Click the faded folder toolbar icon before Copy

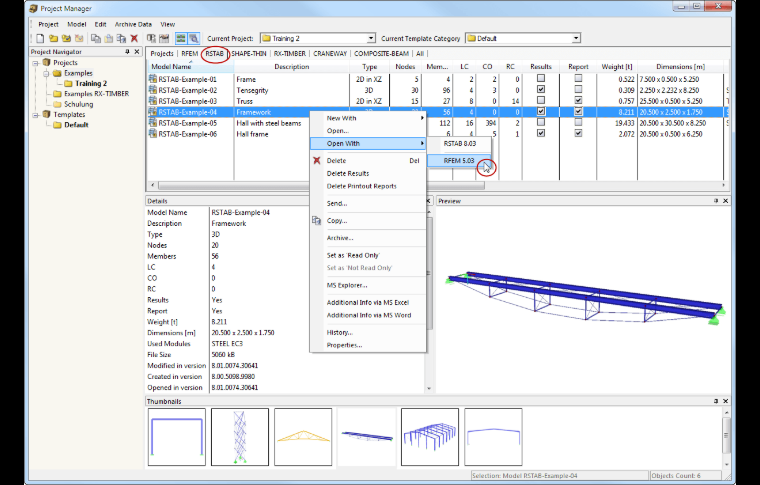coord(79,38)
